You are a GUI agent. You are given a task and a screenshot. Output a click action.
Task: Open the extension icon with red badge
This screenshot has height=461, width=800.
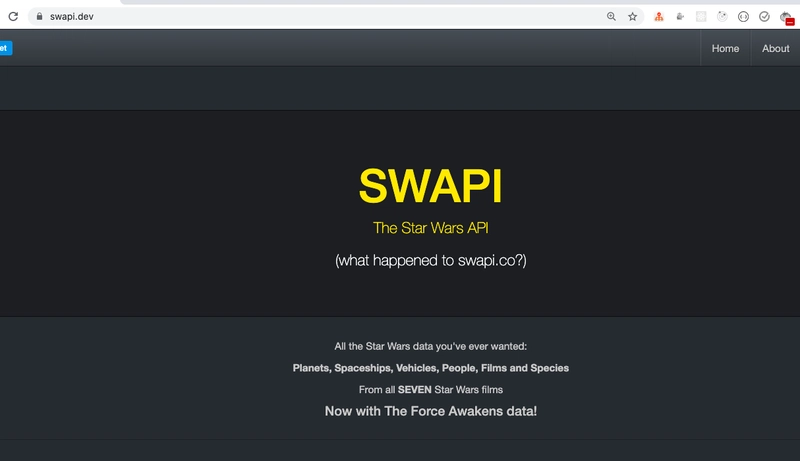tap(786, 17)
